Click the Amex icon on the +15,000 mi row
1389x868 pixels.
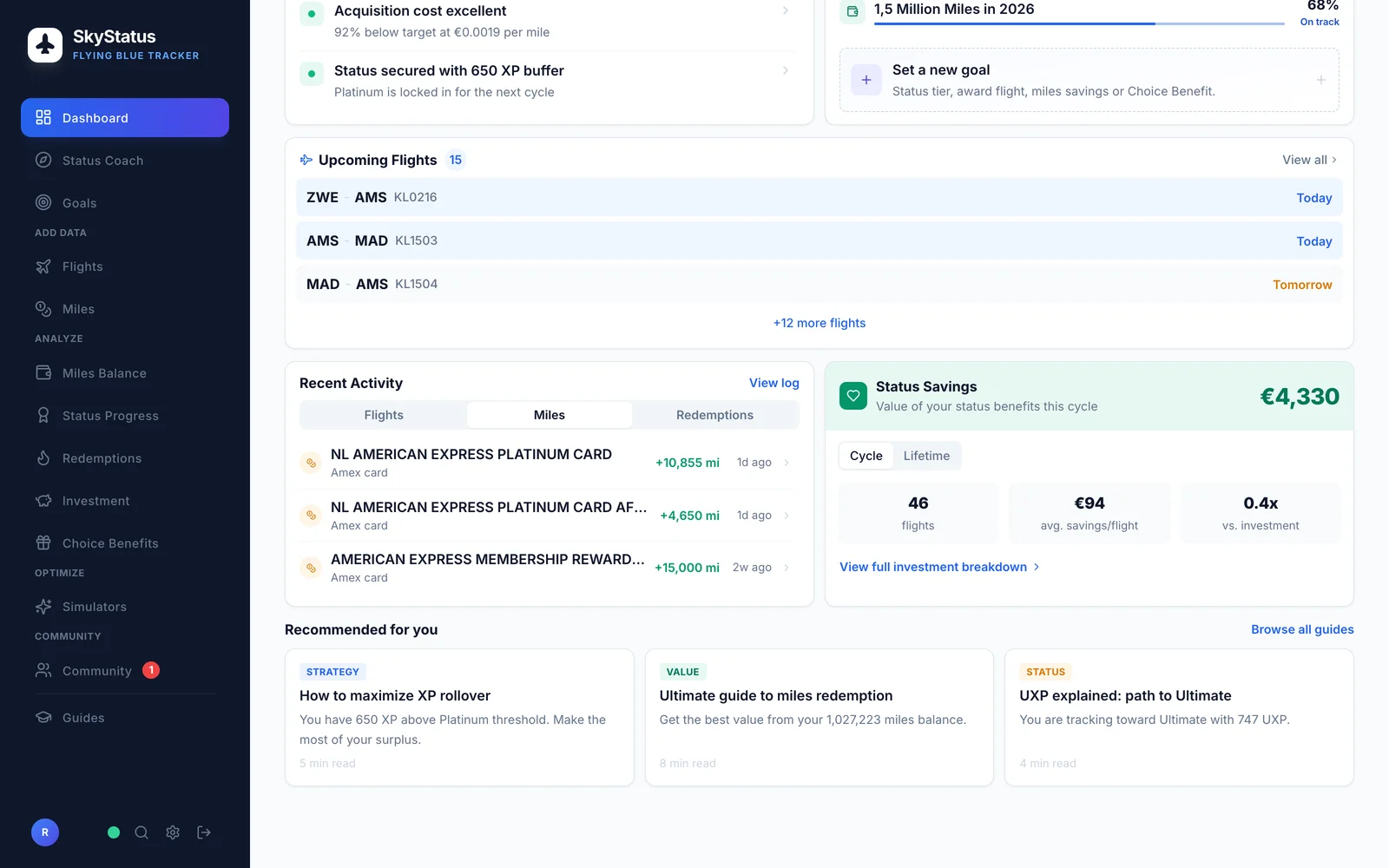tap(311, 568)
